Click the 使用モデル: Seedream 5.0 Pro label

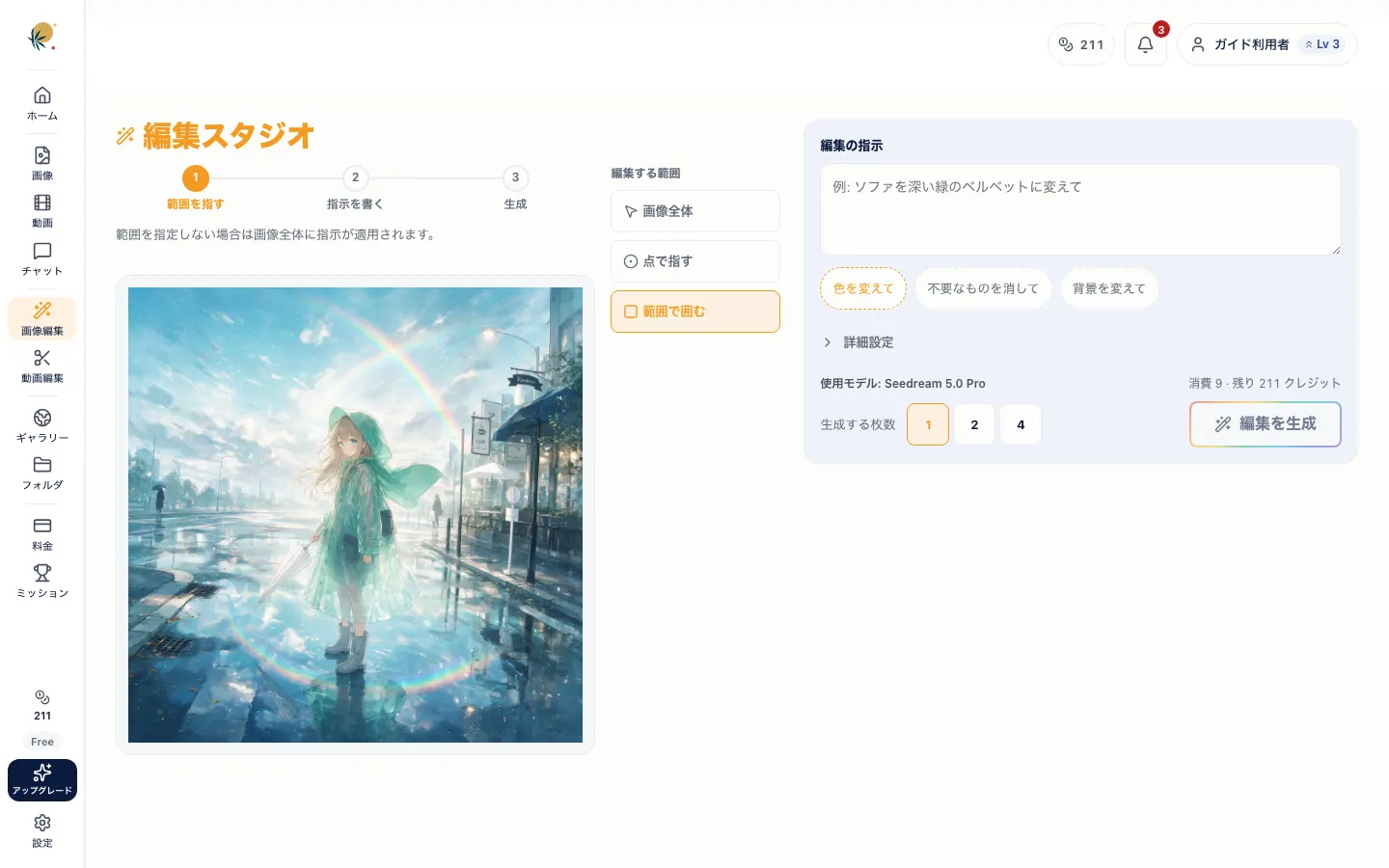[903, 383]
